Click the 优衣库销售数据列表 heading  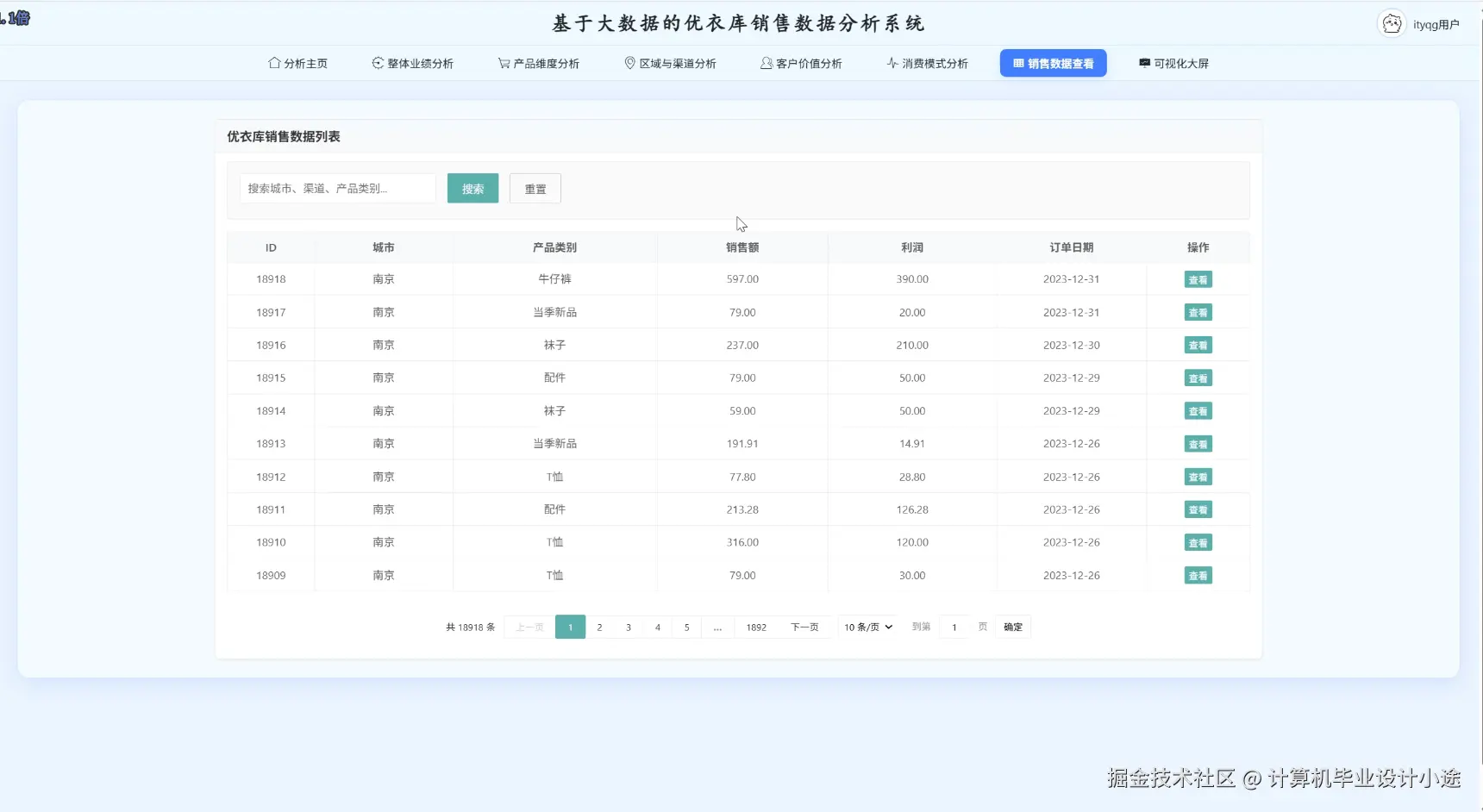click(x=284, y=136)
